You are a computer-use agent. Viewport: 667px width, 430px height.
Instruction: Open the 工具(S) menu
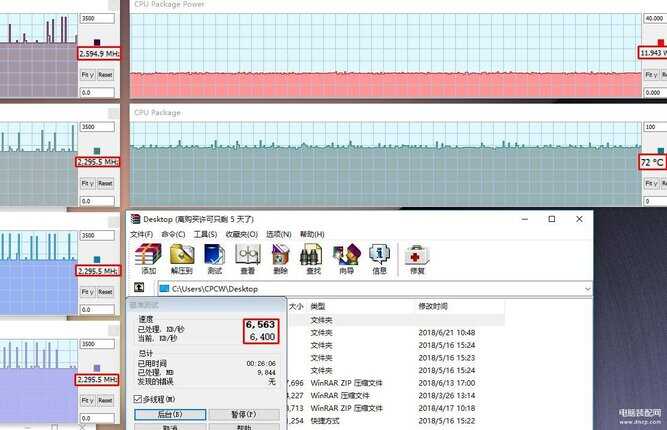pyautogui.click(x=205, y=234)
